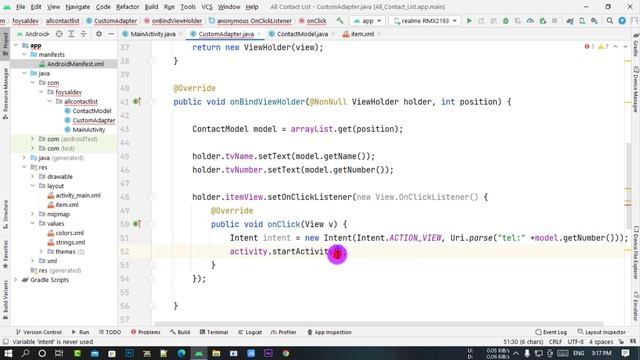Image resolution: width=640 pixels, height=360 pixels.
Task: Open Windows Start menu
Action: point(8,353)
